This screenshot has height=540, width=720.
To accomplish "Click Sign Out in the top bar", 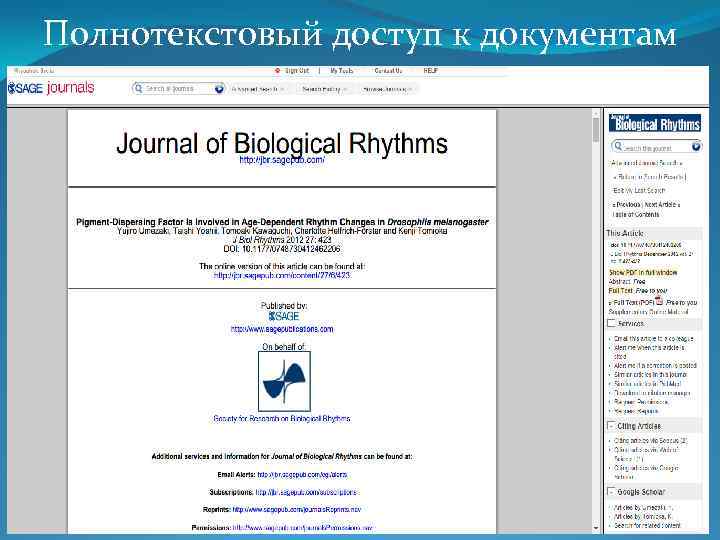I will 297,71.
